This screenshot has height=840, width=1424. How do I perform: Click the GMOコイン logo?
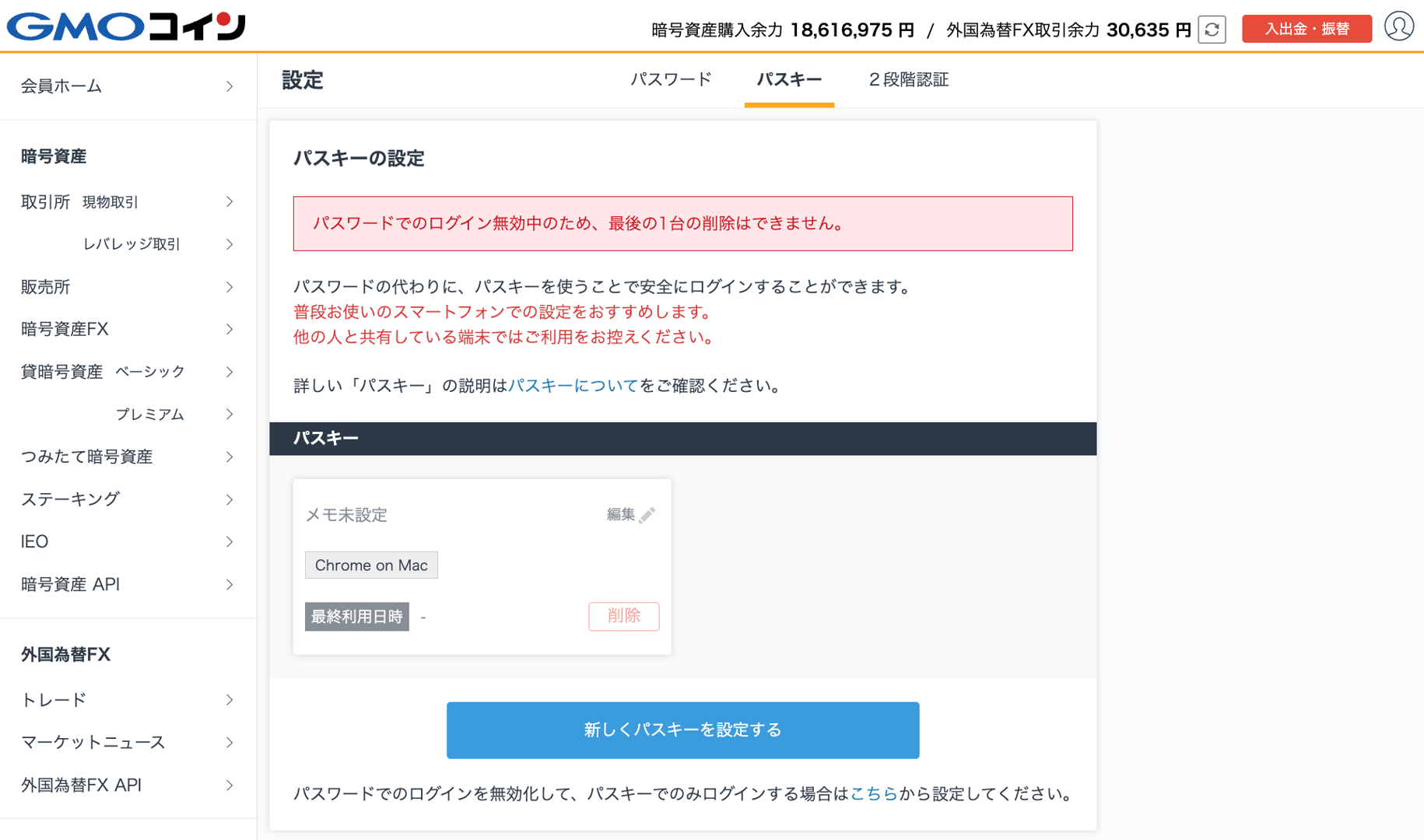click(x=126, y=26)
